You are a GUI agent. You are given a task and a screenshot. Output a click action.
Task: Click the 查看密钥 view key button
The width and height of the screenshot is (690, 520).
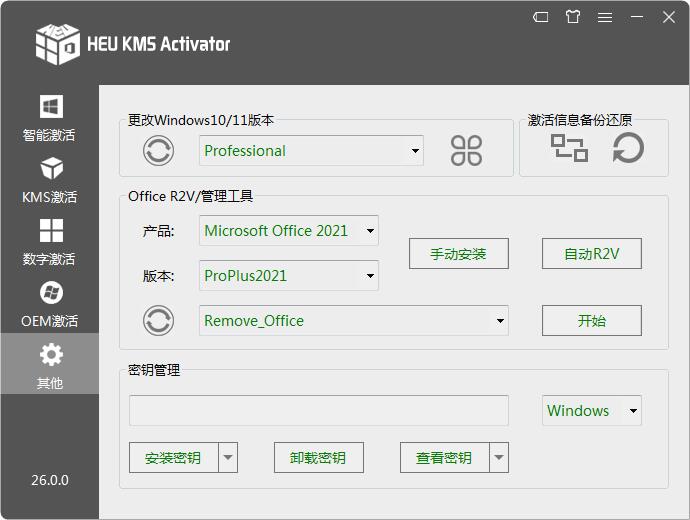pos(445,458)
